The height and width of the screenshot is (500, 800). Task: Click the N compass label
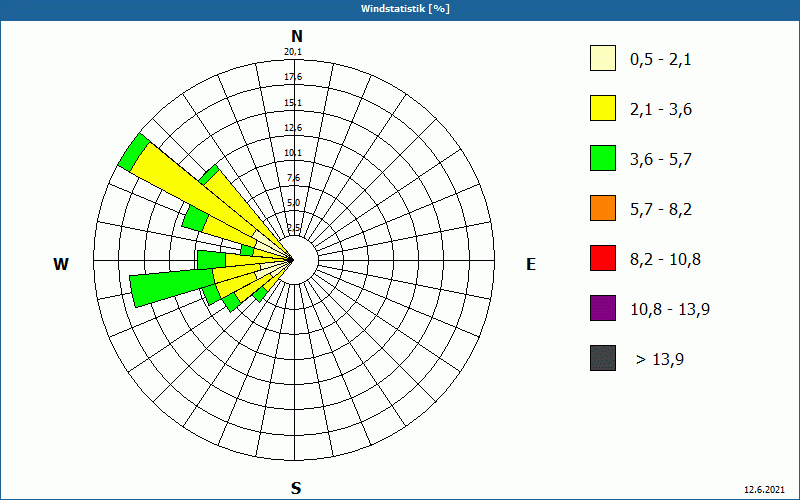tap(297, 36)
